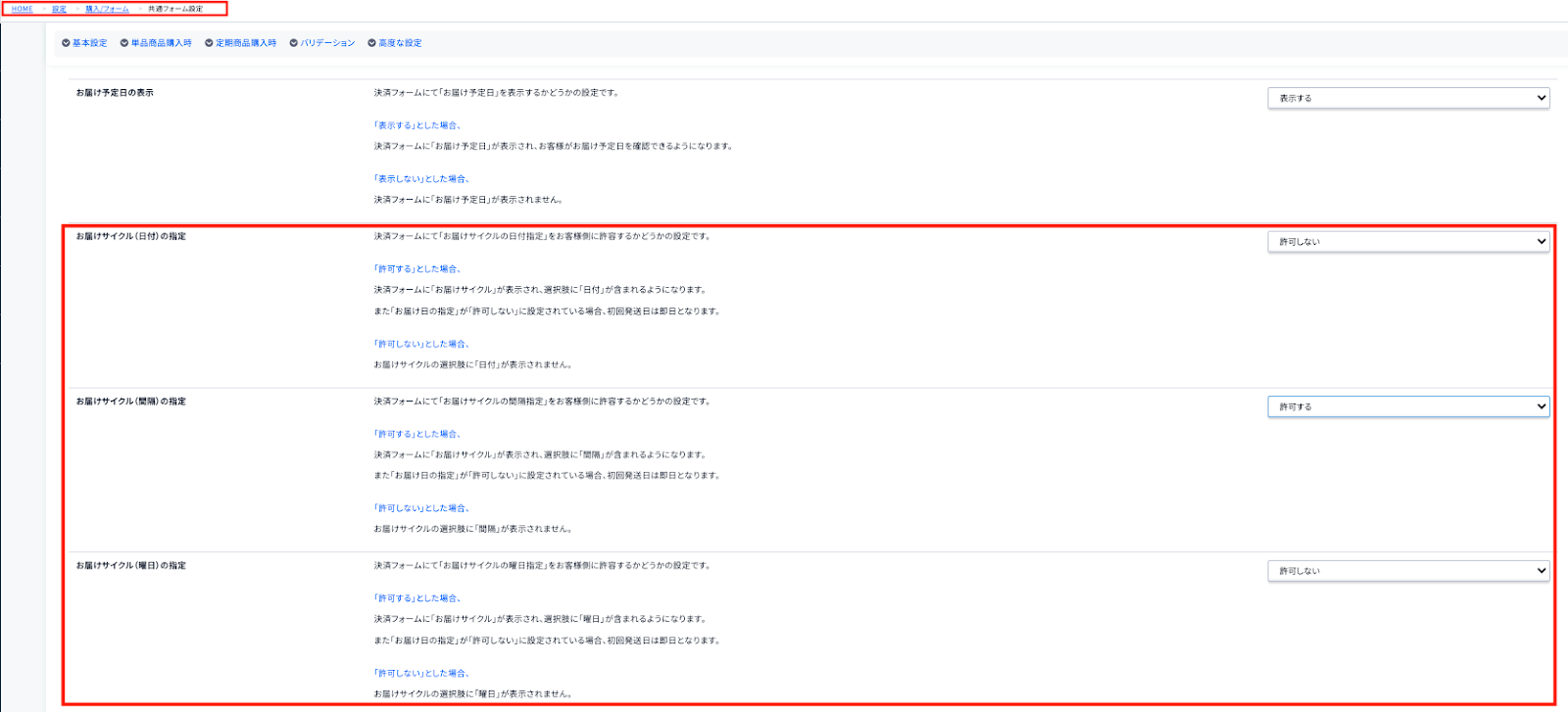Go to HOME in the breadcrumb

point(23,9)
